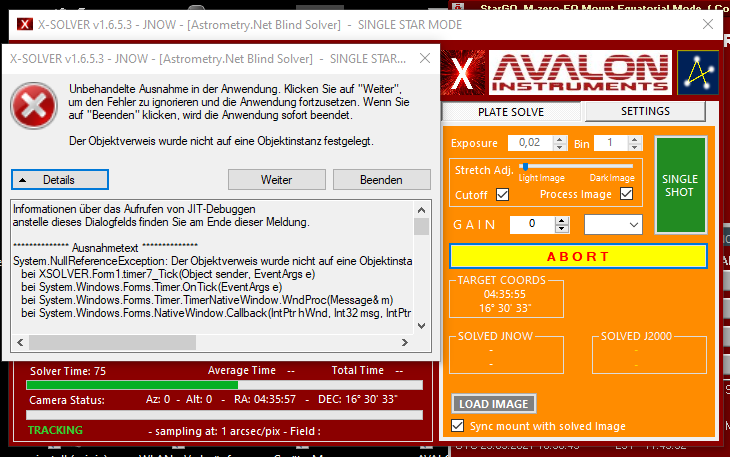Screen dimensions: 730x457
Task: Click the details horizontal scroll right arrow
Action: pos(405,343)
